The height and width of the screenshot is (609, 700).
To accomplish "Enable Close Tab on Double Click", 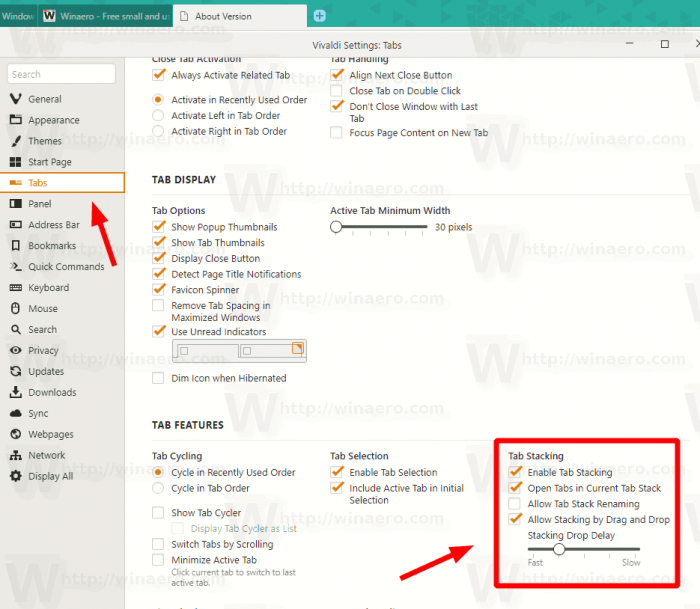I will [336, 91].
